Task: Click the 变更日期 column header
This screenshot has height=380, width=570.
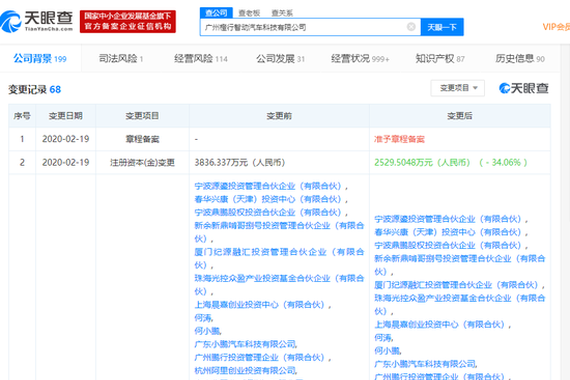Action: [x=65, y=116]
